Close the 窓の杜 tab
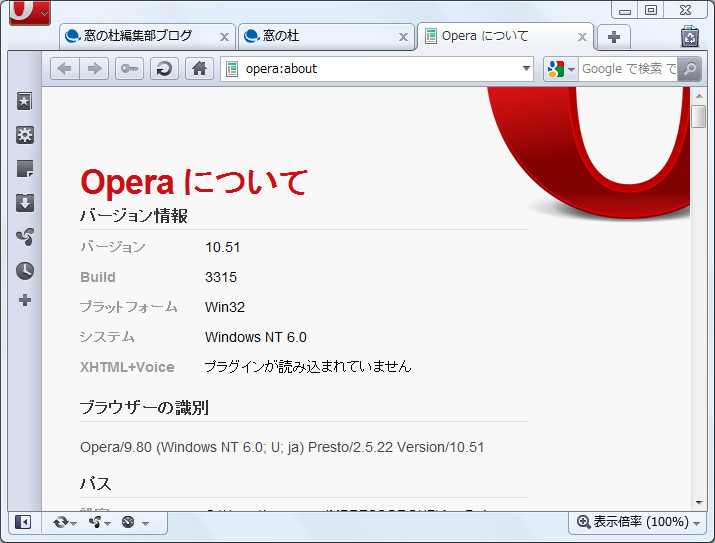 403,37
